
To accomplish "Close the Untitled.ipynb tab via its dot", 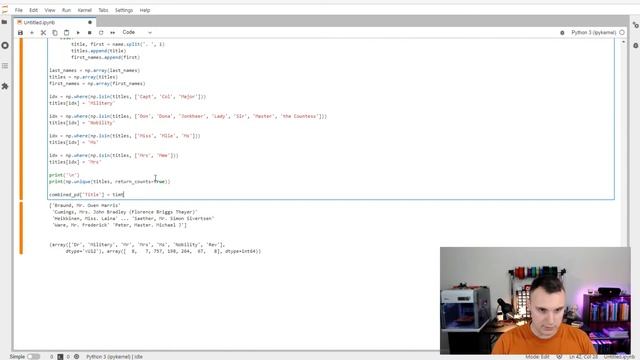I will point(90,22).
